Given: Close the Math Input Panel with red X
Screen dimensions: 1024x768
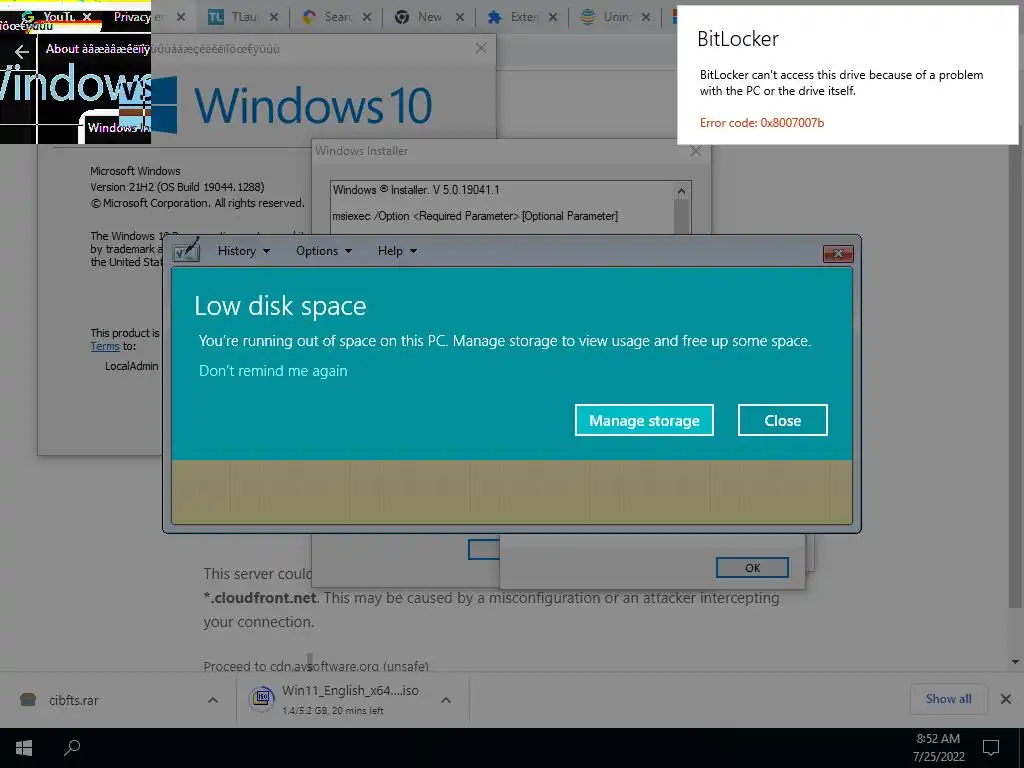Looking at the screenshot, I should (838, 253).
